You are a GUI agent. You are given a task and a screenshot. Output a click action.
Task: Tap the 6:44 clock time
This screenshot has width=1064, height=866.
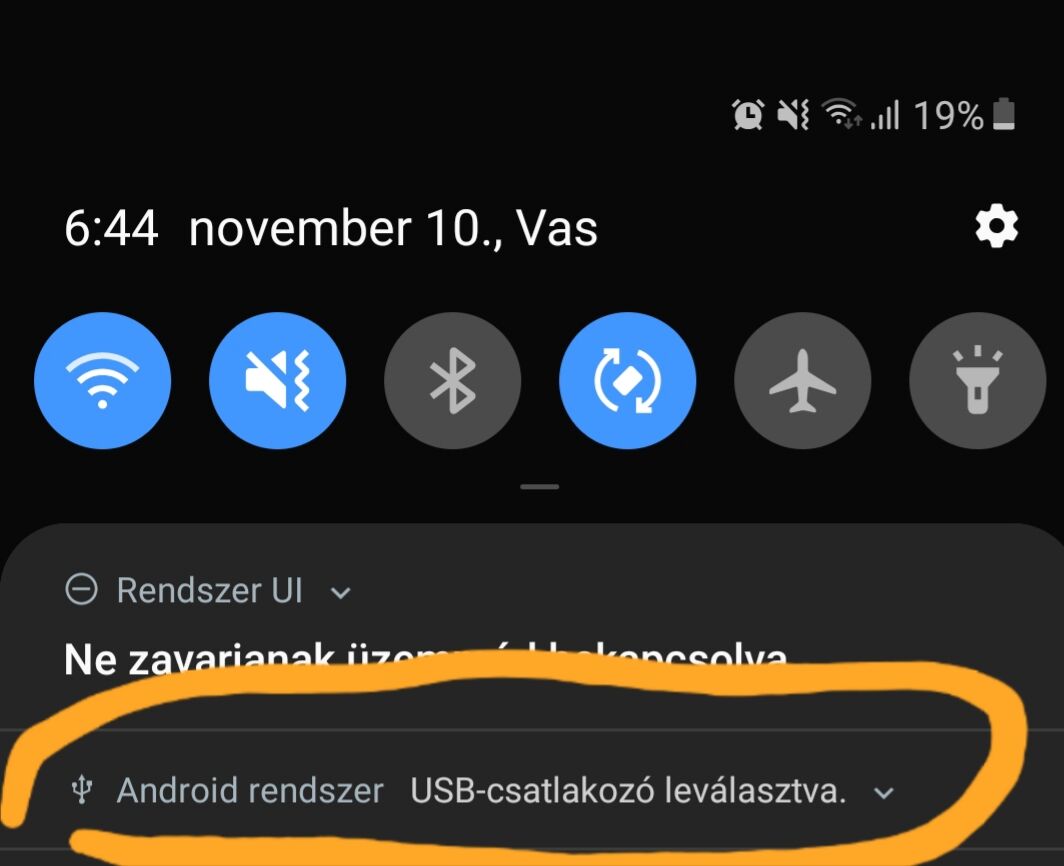pos(111,228)
